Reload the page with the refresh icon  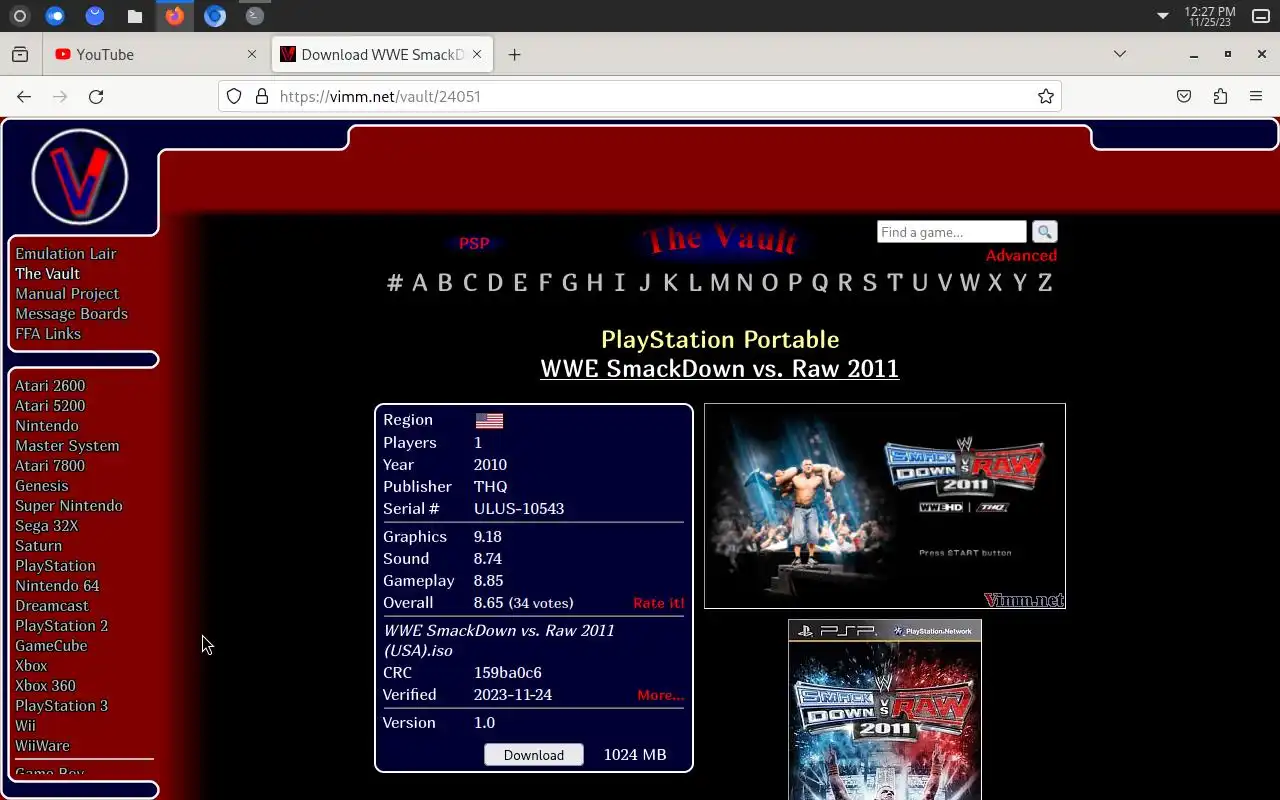coord(96,97)
